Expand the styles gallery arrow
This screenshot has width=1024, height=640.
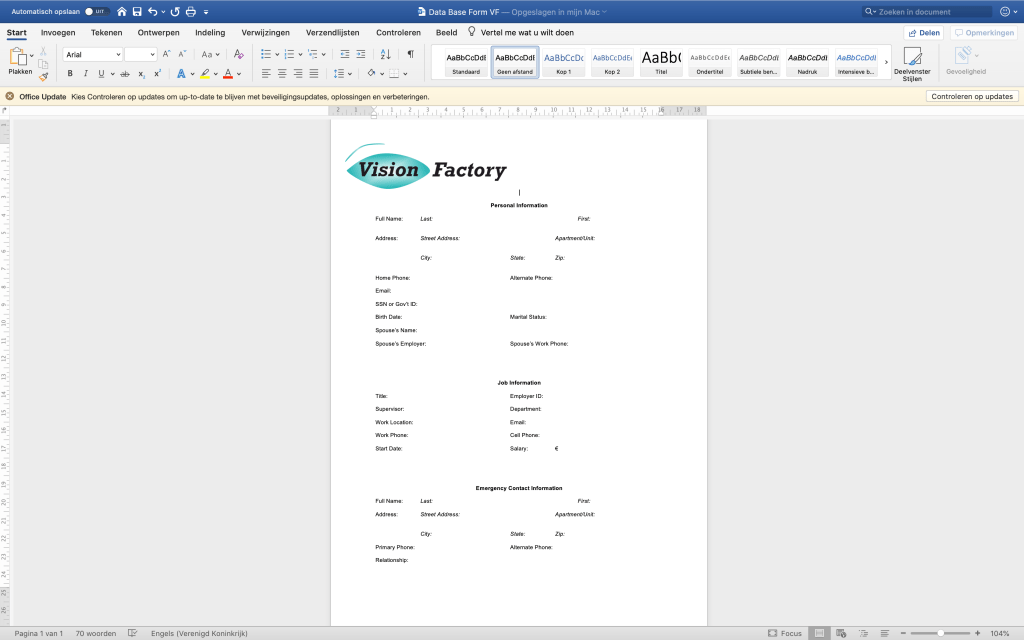point(886,62)
